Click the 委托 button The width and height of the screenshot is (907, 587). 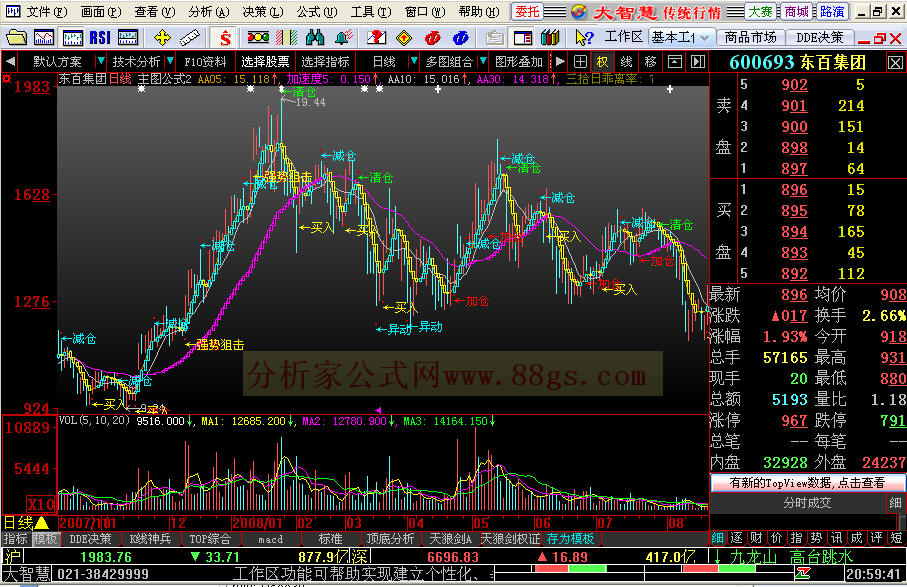(x=527, y=12)
